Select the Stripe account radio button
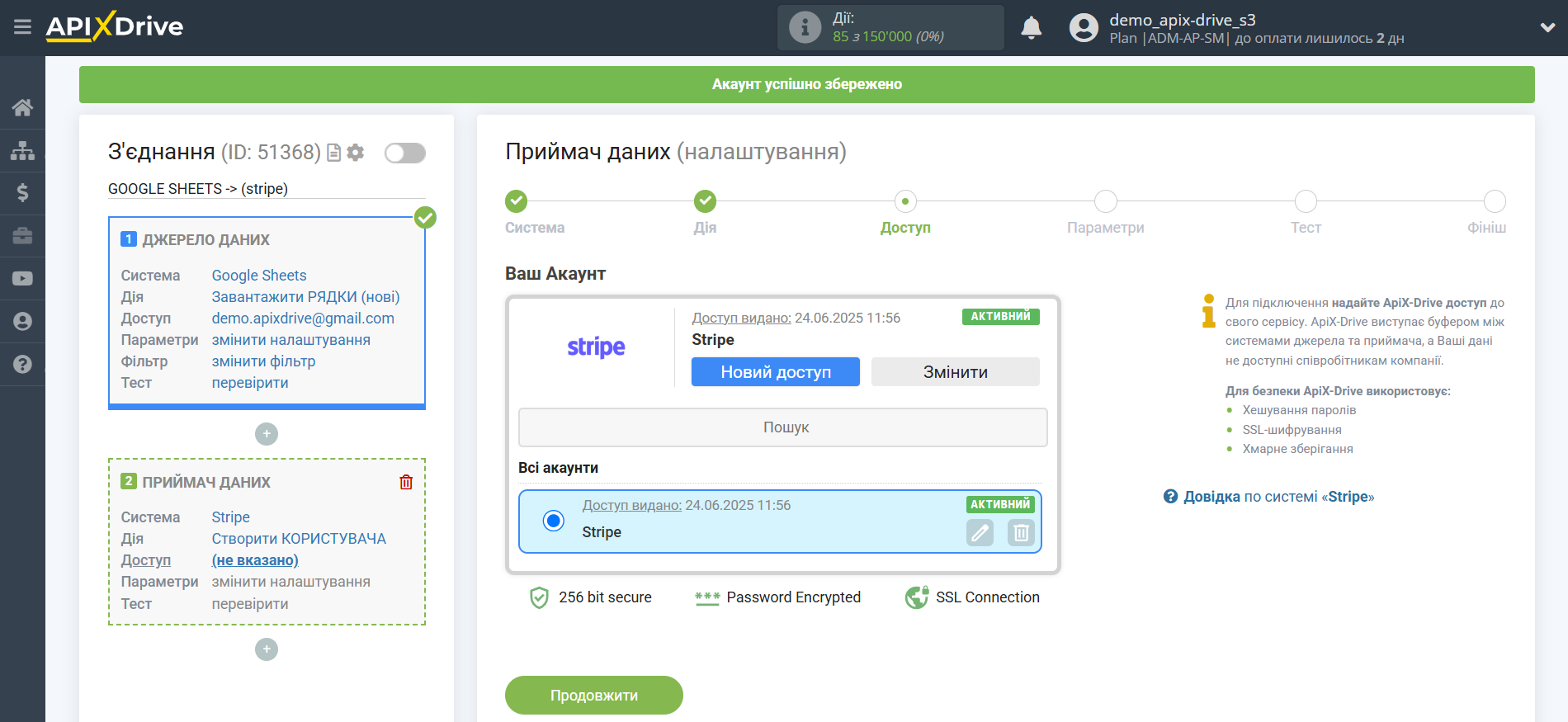 tap(554, 521)
